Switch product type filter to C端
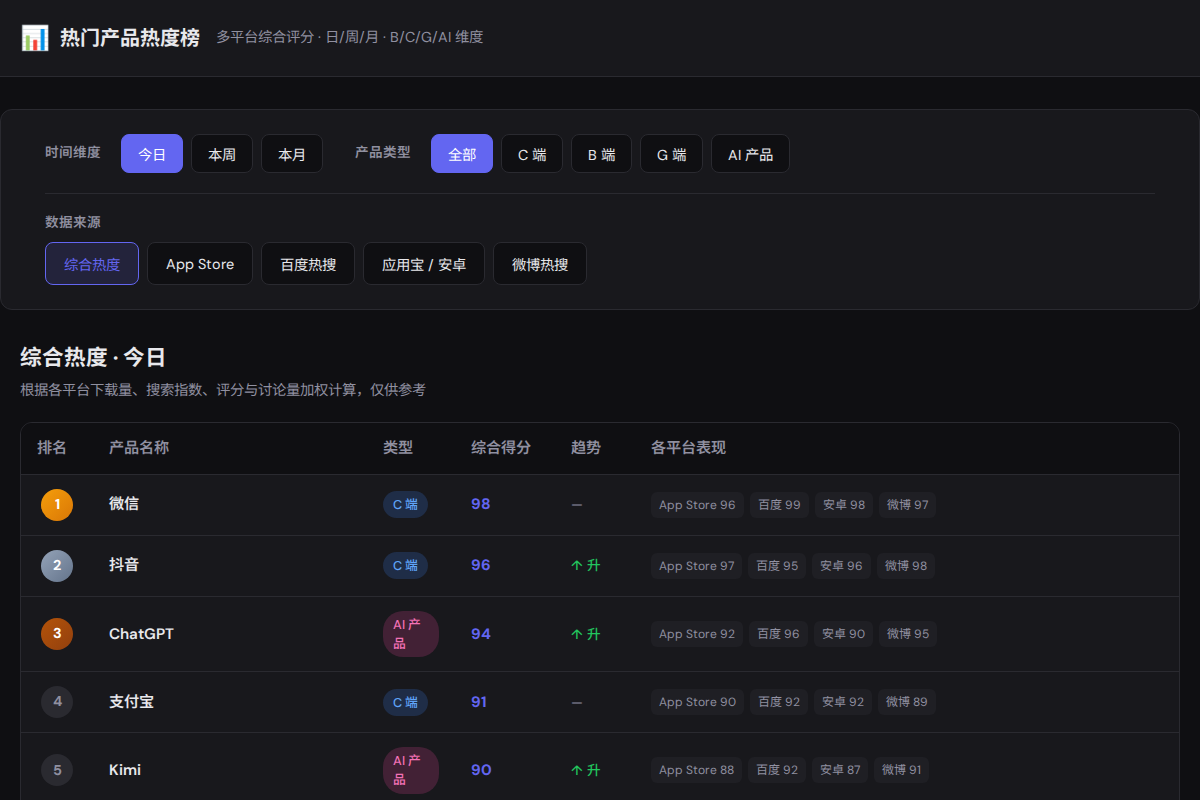 coord(531,153)
